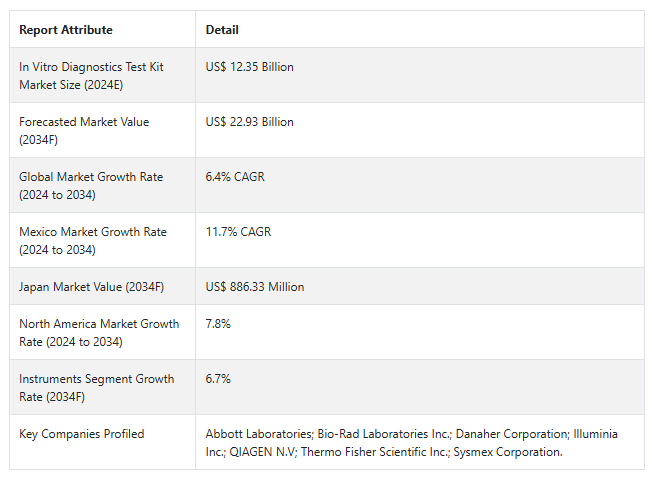The height and width of the screenshot is (477, 652).
Task: Select the Key Companies Profiled cell
Action: (81, 434)
